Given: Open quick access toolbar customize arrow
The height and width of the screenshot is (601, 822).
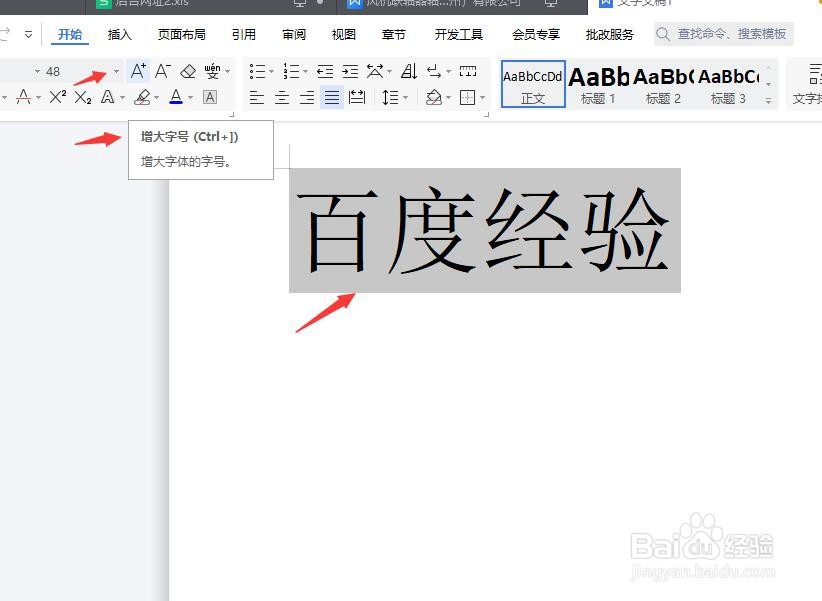Looking at the screenshot, I should click(x=28, y=35).
